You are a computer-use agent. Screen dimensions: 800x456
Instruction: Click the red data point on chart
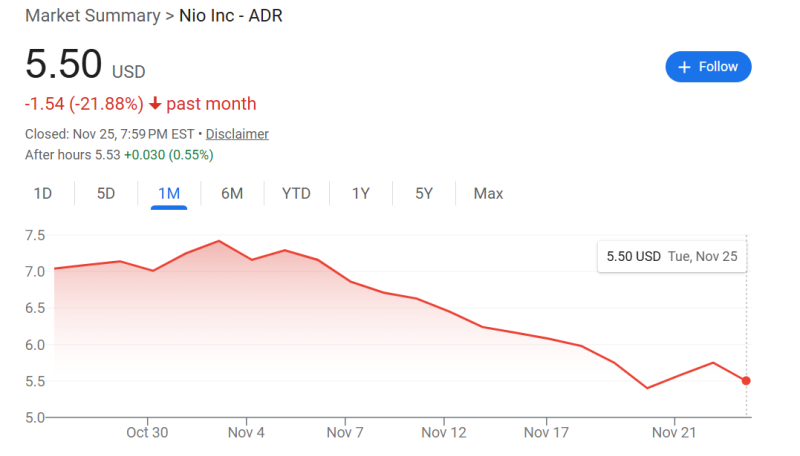tap(746, 381)
